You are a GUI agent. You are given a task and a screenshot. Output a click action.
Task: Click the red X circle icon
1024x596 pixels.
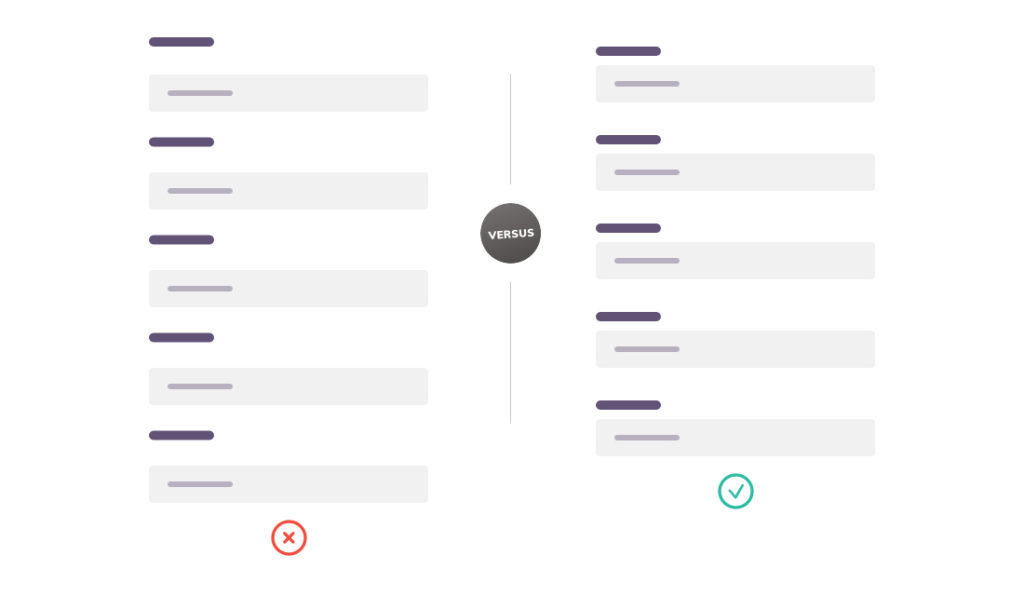[x=289, y=538]
